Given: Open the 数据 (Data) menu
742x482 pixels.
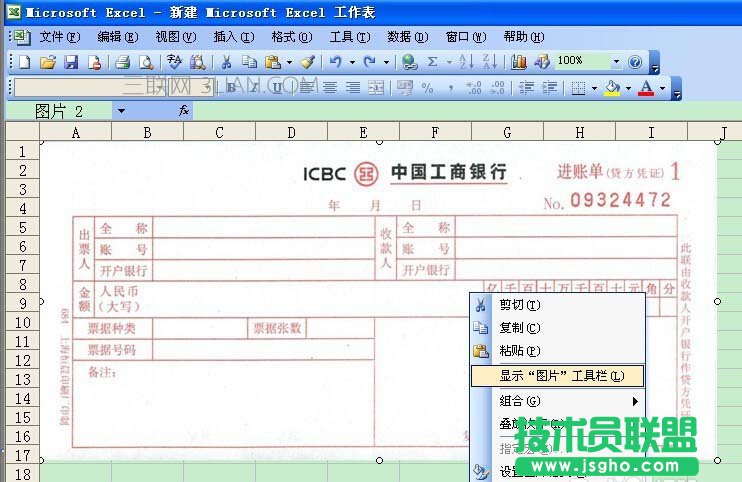Looking at the screenshot, I should pos(407,37).
